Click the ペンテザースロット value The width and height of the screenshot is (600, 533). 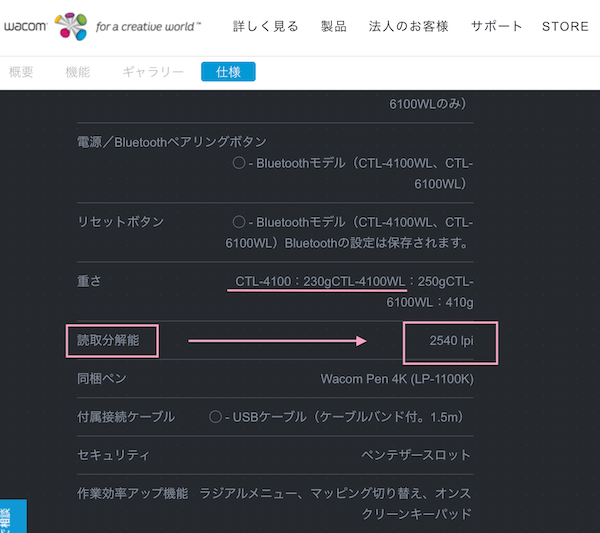click(x=416, y=455)
